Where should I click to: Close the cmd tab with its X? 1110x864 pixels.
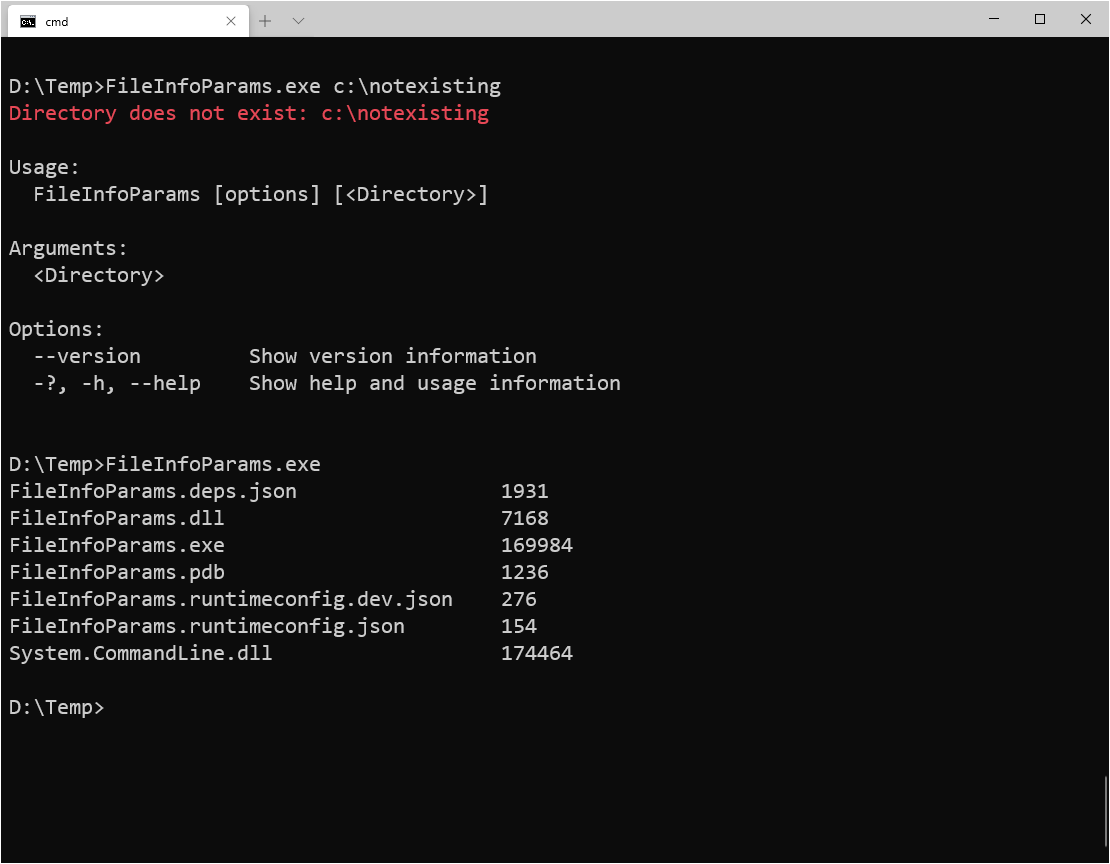(x=231, y=20)
